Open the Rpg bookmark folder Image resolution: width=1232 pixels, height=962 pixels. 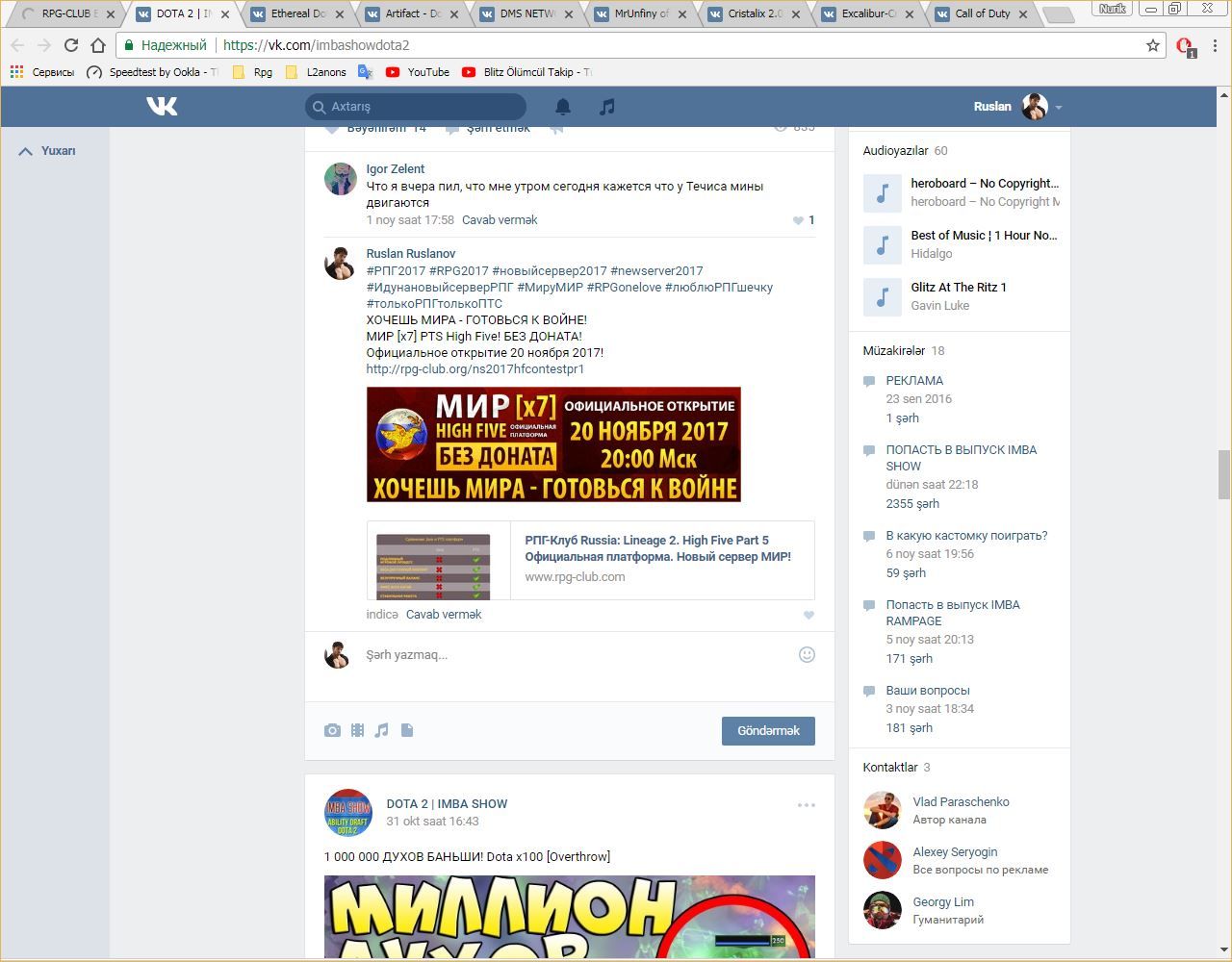click(x=253, y=72)
